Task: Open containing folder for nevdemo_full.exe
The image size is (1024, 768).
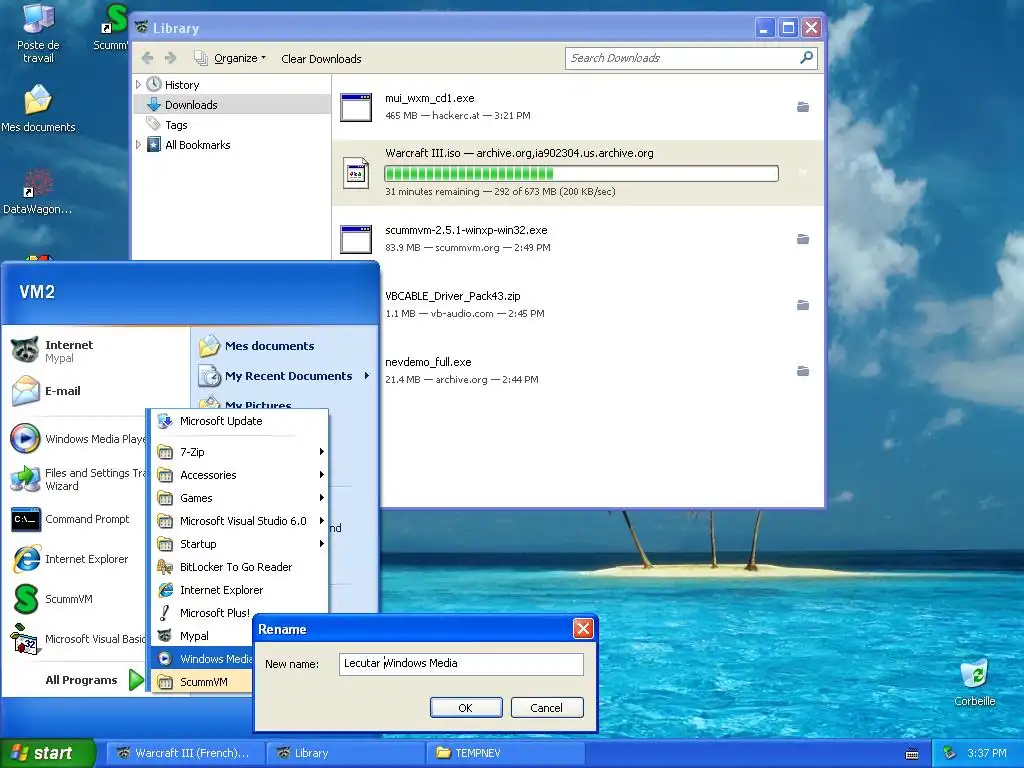Action: (803, 371)
